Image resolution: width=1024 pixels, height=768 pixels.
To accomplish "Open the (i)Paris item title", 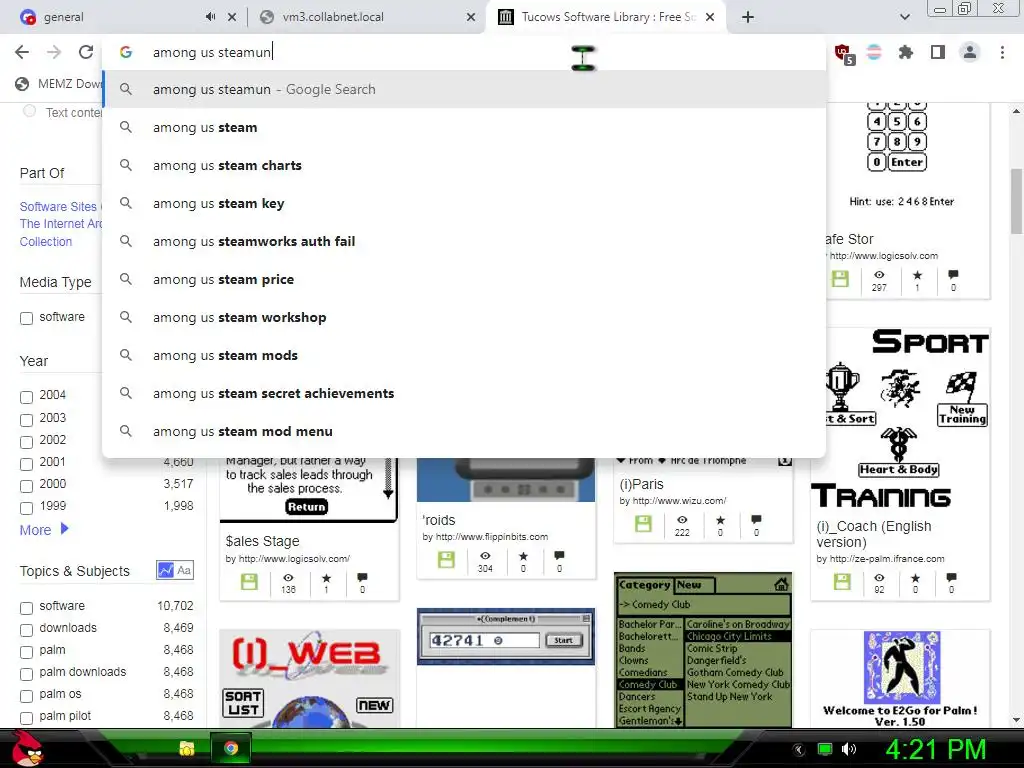I will (x=641, y=484).
